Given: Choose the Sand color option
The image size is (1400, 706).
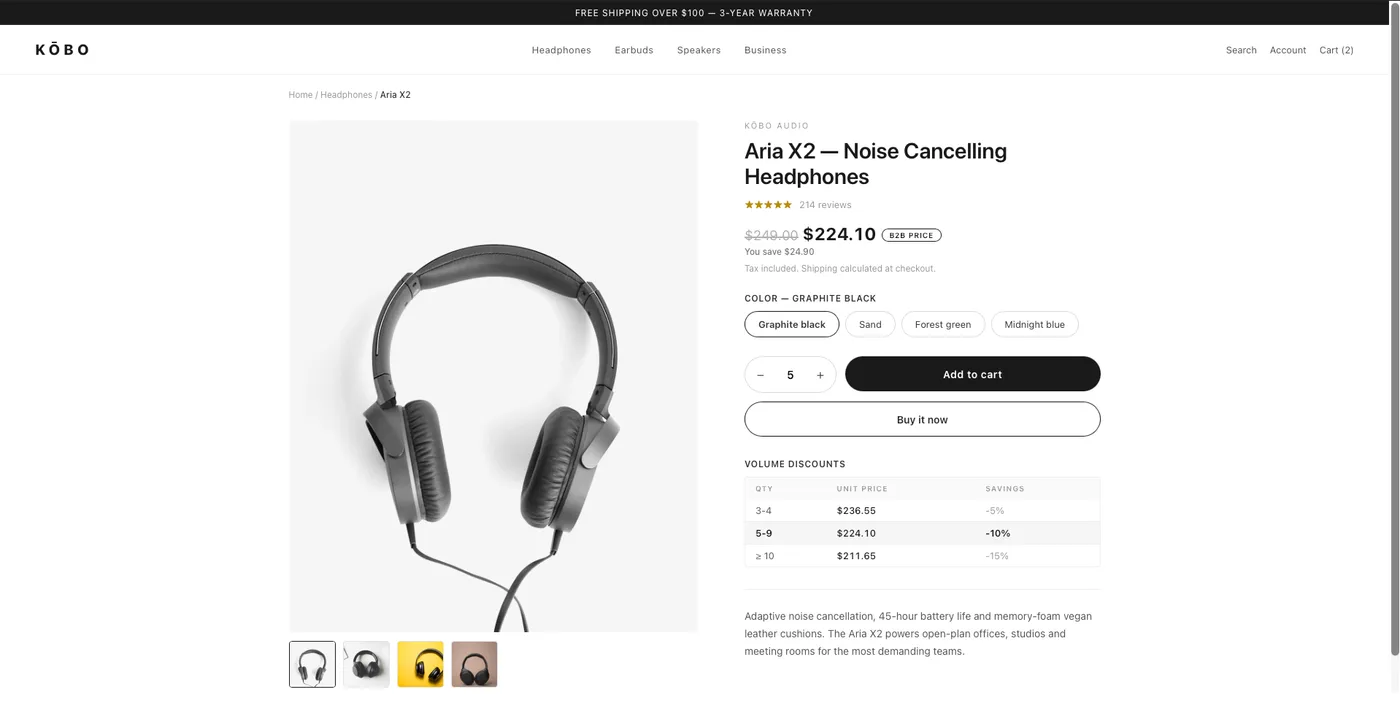Looking at the screenshot, I should (x=870, y=324).
